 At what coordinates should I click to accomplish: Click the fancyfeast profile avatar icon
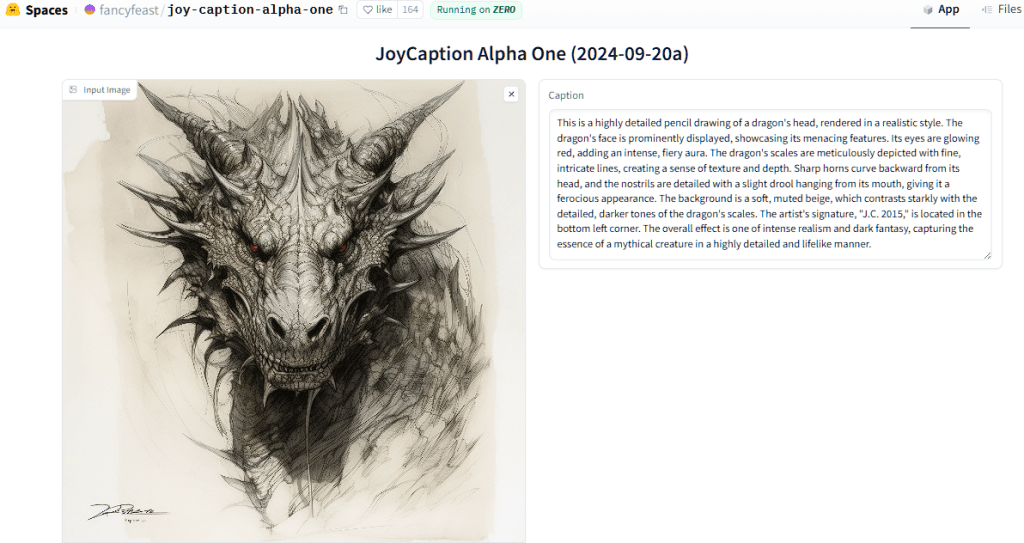click(90, 10)
